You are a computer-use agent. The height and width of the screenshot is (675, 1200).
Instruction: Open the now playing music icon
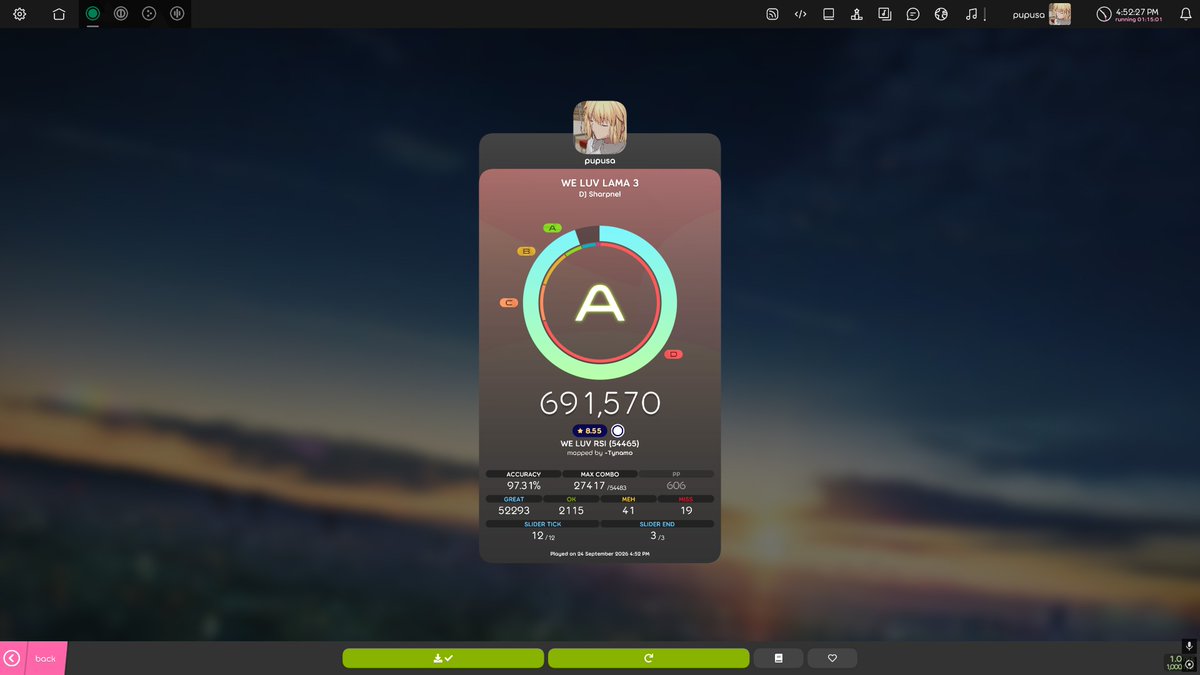(x=971, y=14)
